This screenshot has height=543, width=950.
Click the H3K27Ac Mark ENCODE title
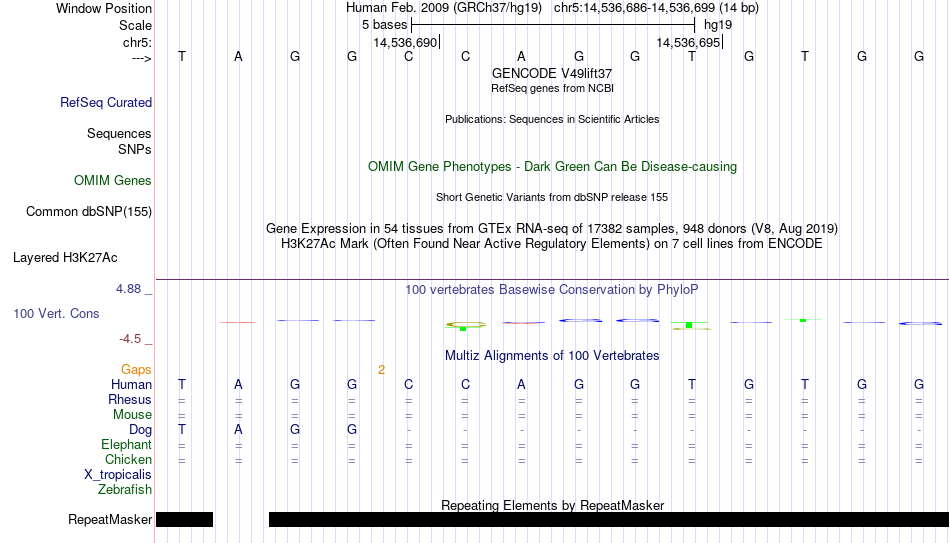click(x=552, y=244)
